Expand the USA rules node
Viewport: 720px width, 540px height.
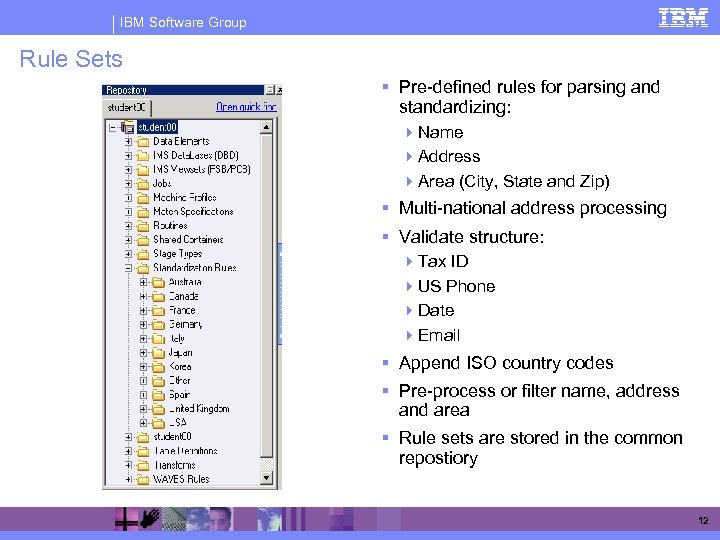pos(143,423)
